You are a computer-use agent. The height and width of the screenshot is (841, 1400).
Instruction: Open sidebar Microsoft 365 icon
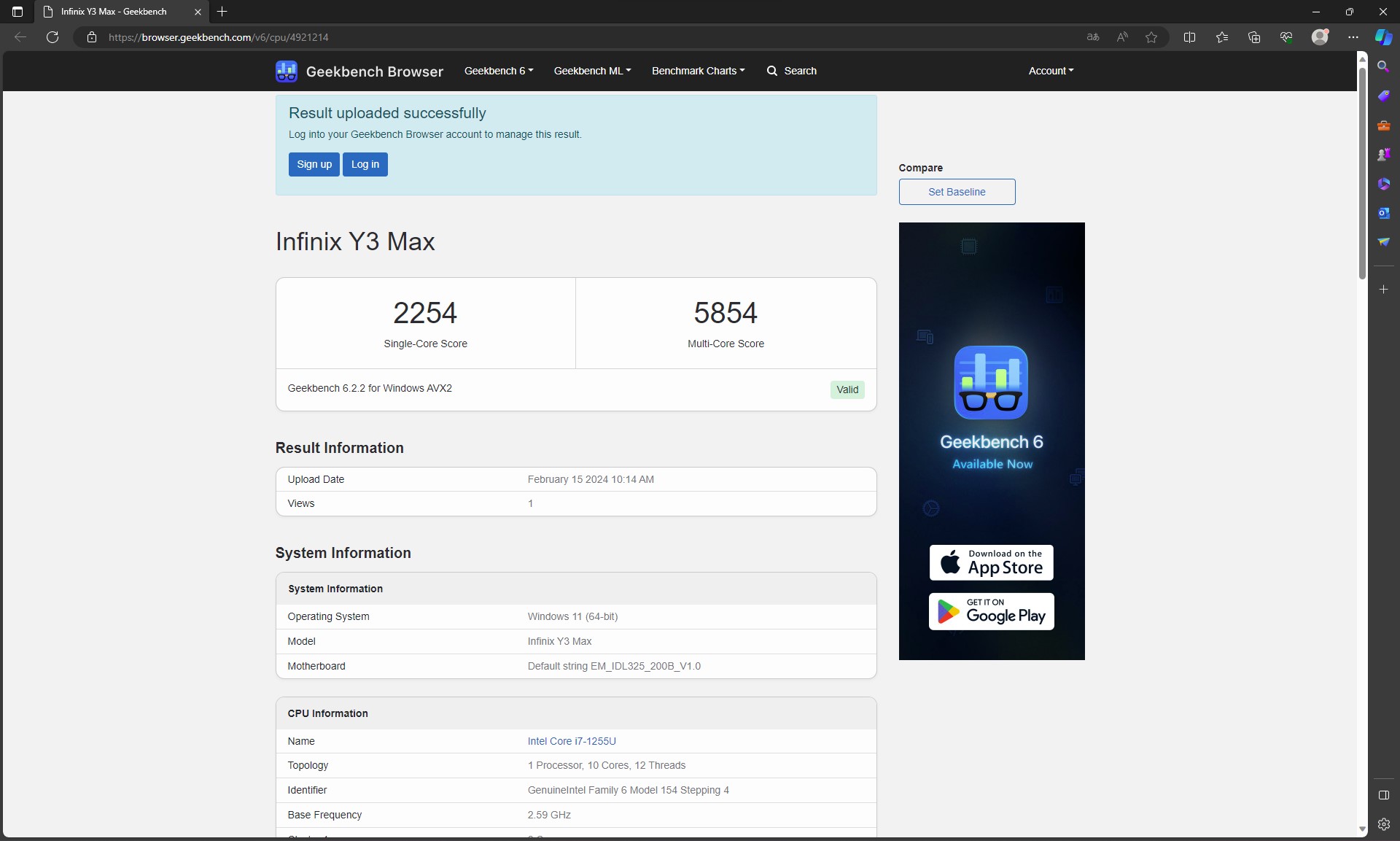tap(1383, 184)
